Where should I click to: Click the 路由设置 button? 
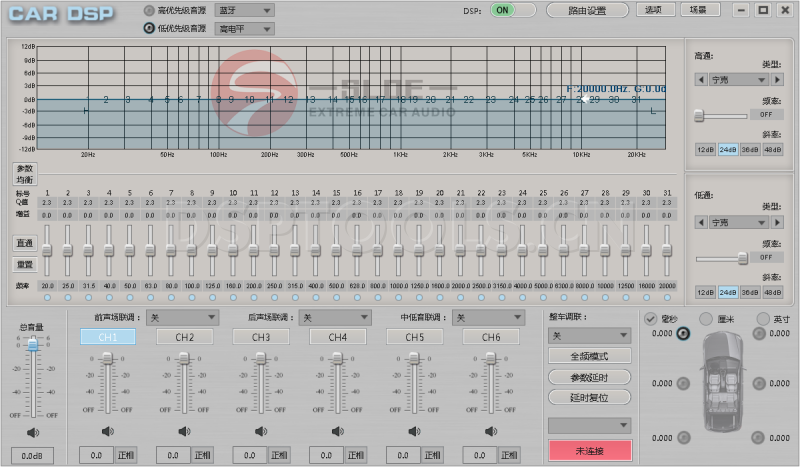pos(588,10)
